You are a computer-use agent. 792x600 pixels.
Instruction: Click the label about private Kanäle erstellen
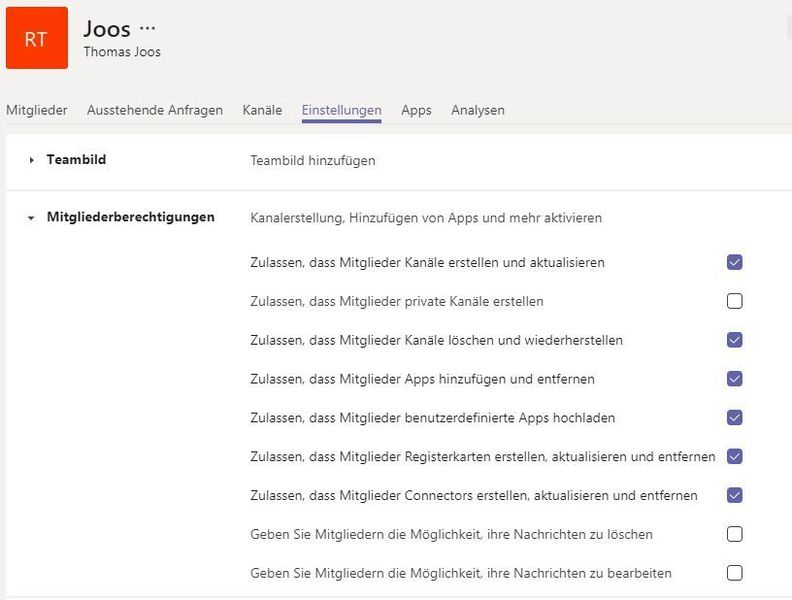(397, 302)
